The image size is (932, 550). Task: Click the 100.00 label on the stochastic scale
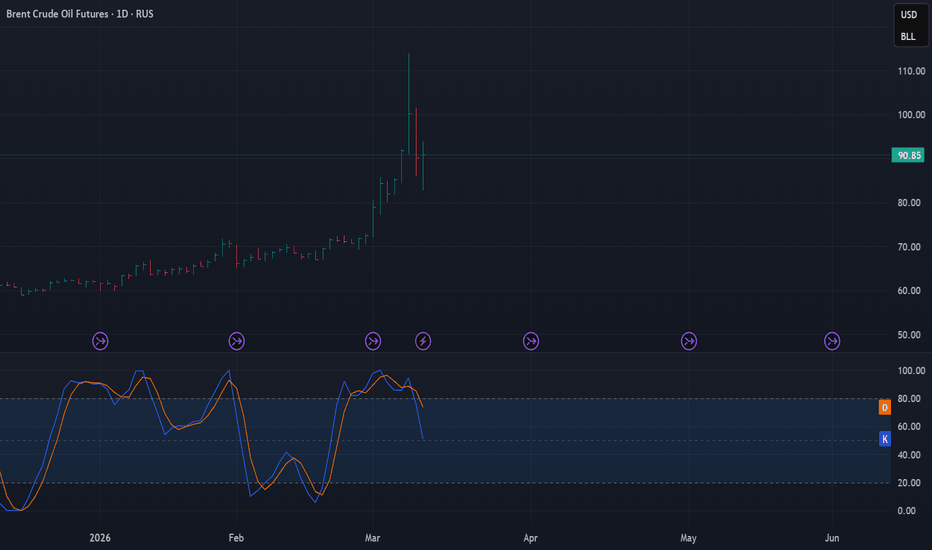911,370
